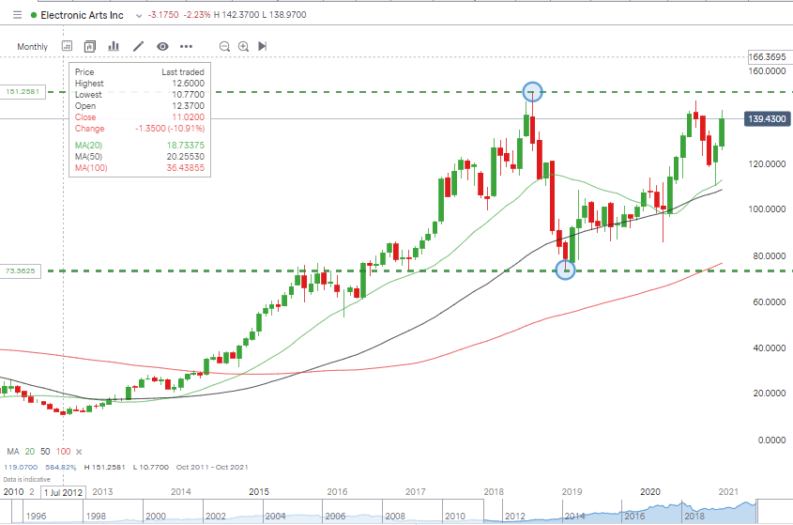Click the circled peak marker near 151
This screenshot has width=793, height=525.
(532, 92)
